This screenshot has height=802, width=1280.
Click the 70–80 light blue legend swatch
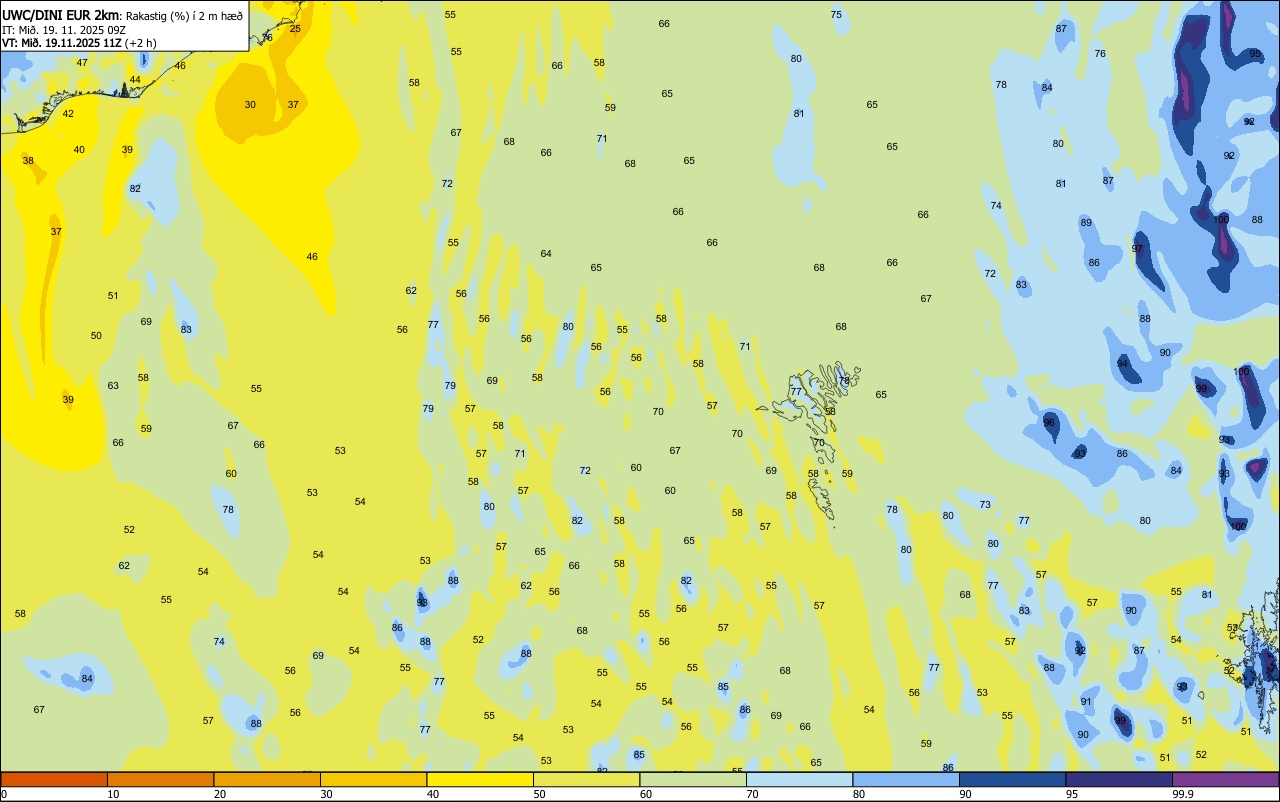(799, 779)
